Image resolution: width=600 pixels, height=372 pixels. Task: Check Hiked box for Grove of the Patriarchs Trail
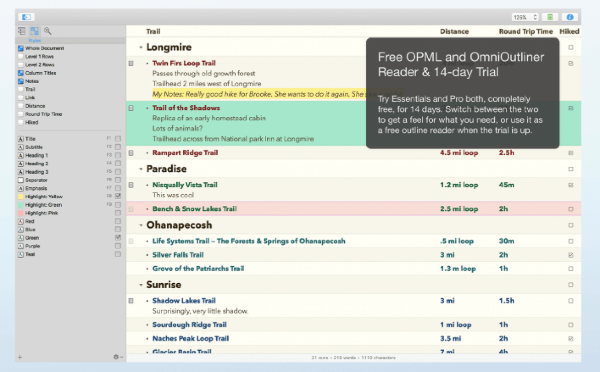(571, 269)
